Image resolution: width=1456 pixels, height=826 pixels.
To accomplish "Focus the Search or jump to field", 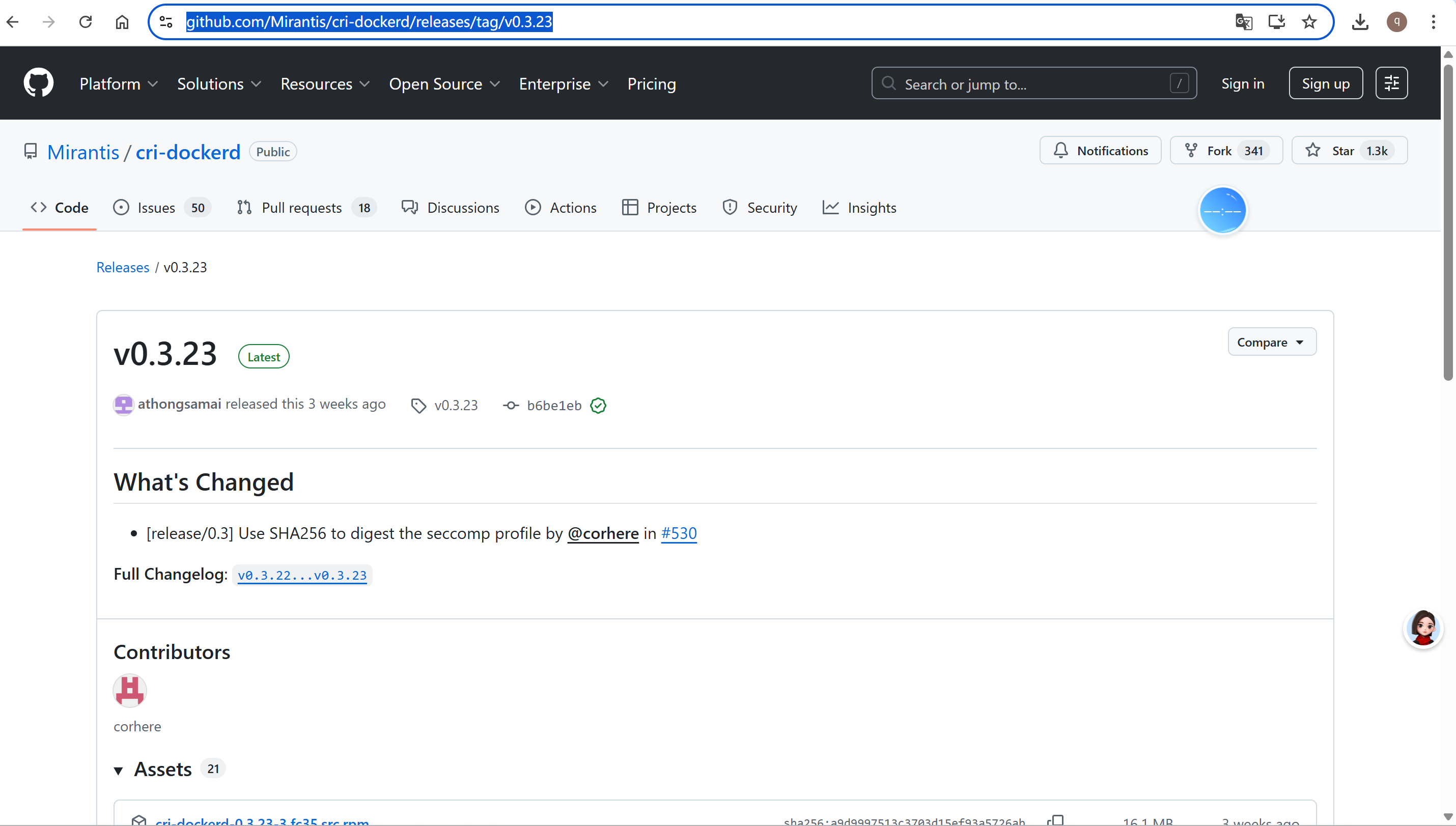I will 1034,83.
